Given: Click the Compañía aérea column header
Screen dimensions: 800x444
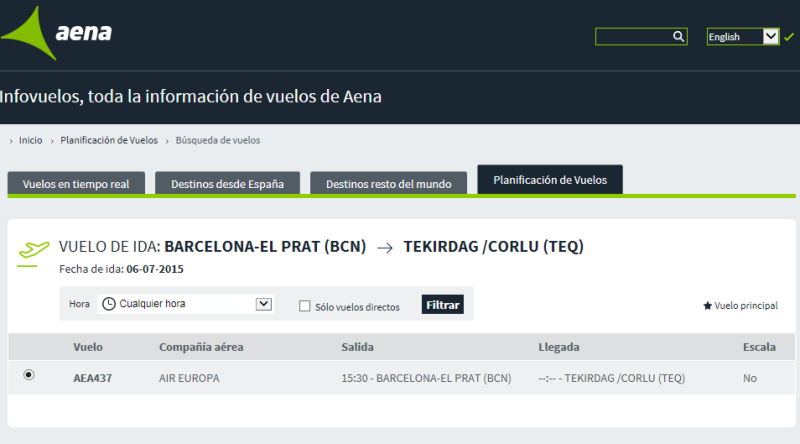Looking at the screenshot, I should tap(201, 347).
